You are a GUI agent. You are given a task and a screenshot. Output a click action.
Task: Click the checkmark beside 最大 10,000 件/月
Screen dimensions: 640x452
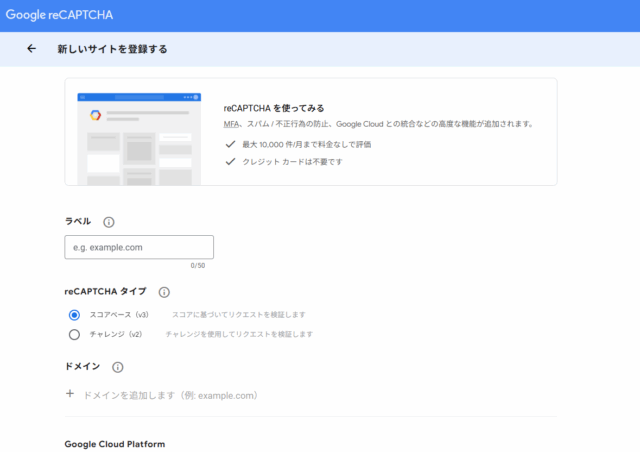pos(230,144)
